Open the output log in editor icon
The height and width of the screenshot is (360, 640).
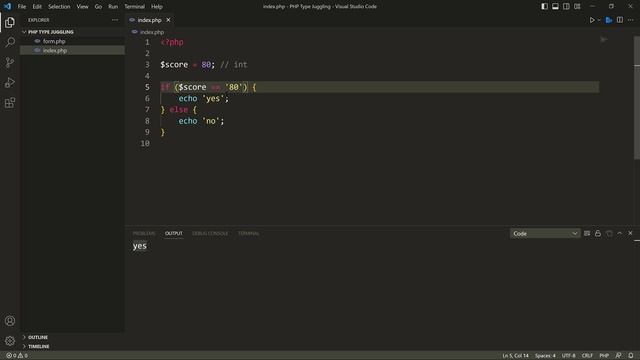(609, 233)
